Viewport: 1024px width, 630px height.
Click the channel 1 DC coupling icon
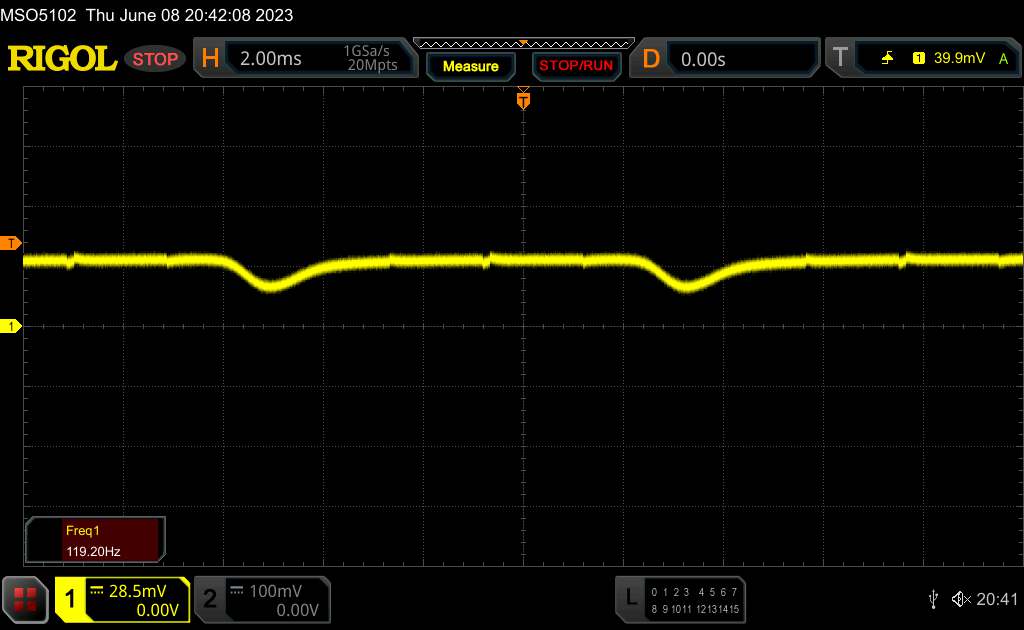(97, 591)
